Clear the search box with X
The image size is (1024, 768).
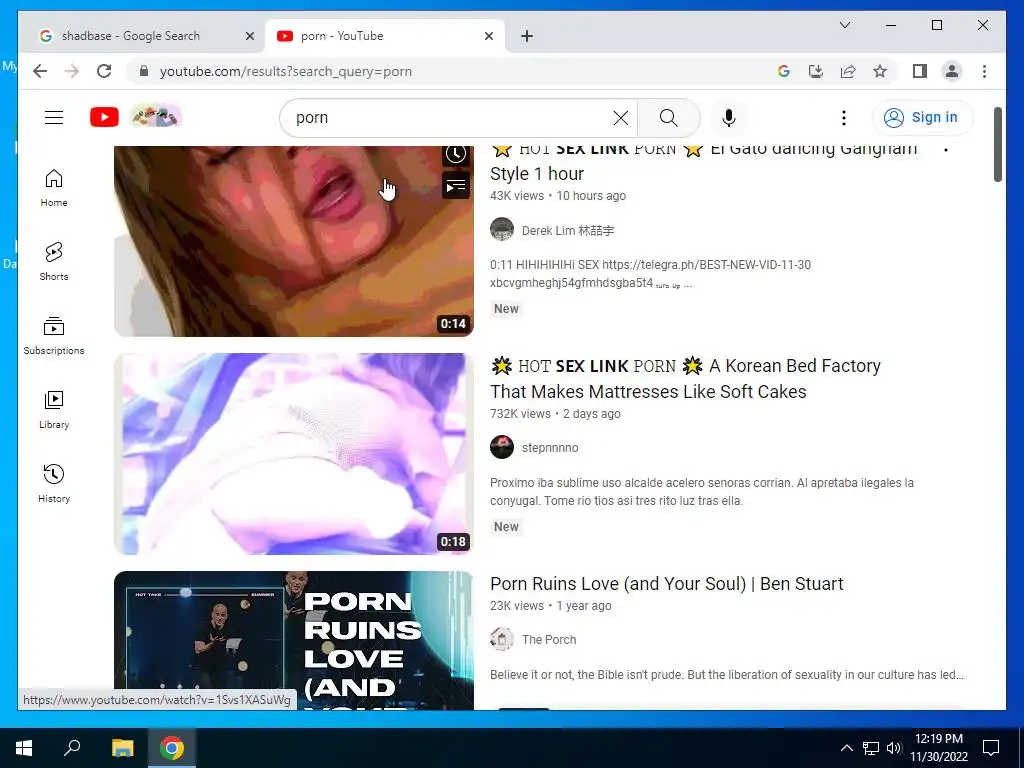(620, 118)
